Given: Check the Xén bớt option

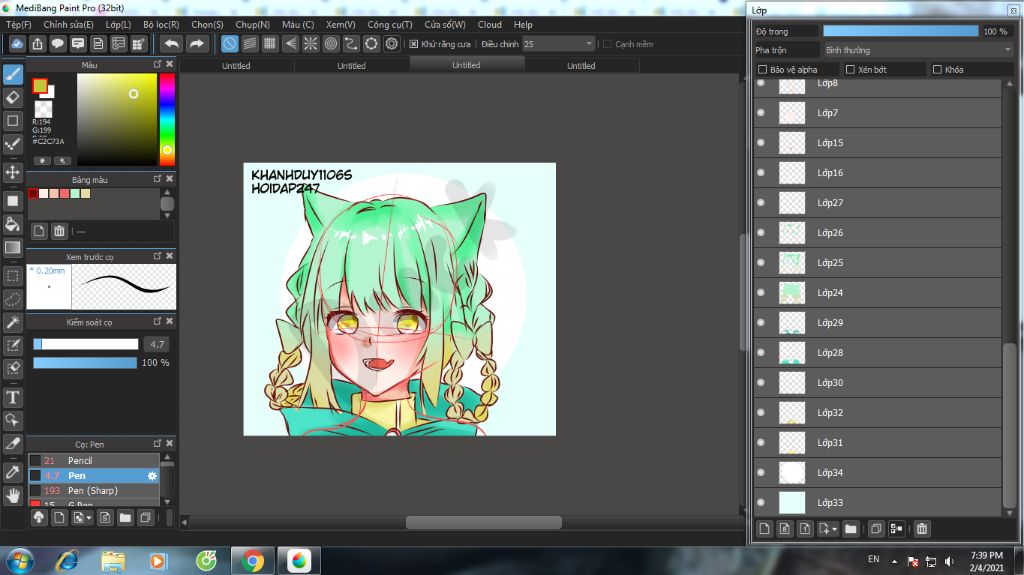Looking at the screenshot, I should tap(850, 69).
